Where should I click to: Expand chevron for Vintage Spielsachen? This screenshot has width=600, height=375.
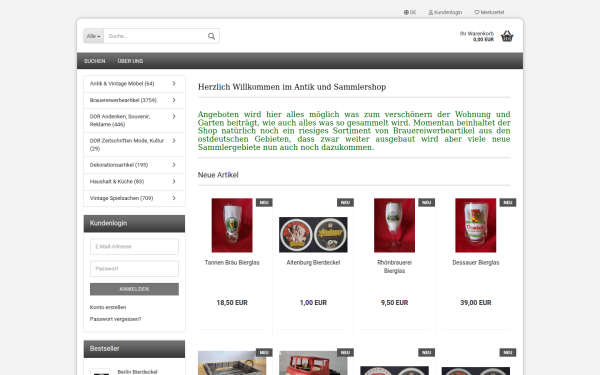174,198
